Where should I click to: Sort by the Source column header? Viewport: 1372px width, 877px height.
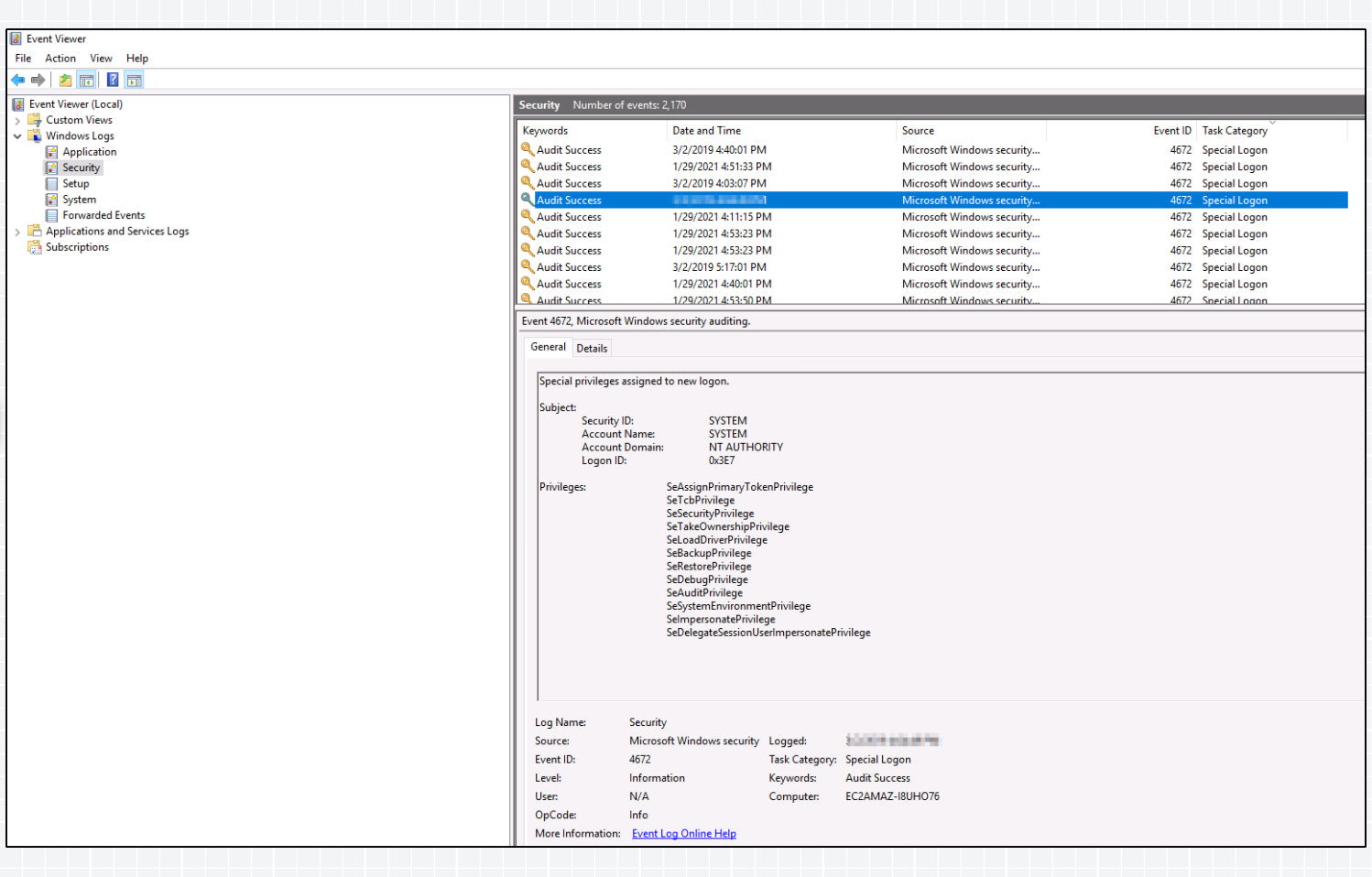972,131
